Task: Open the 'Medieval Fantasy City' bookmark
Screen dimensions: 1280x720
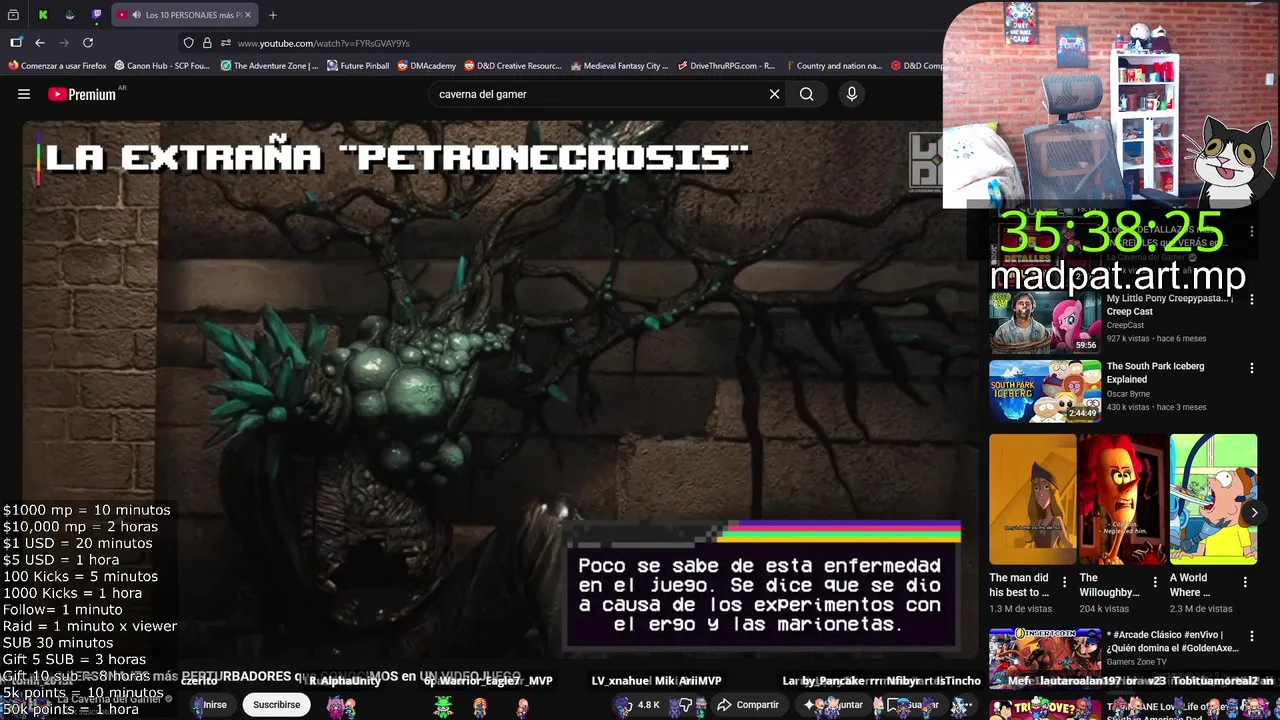Action: [619, 66]
